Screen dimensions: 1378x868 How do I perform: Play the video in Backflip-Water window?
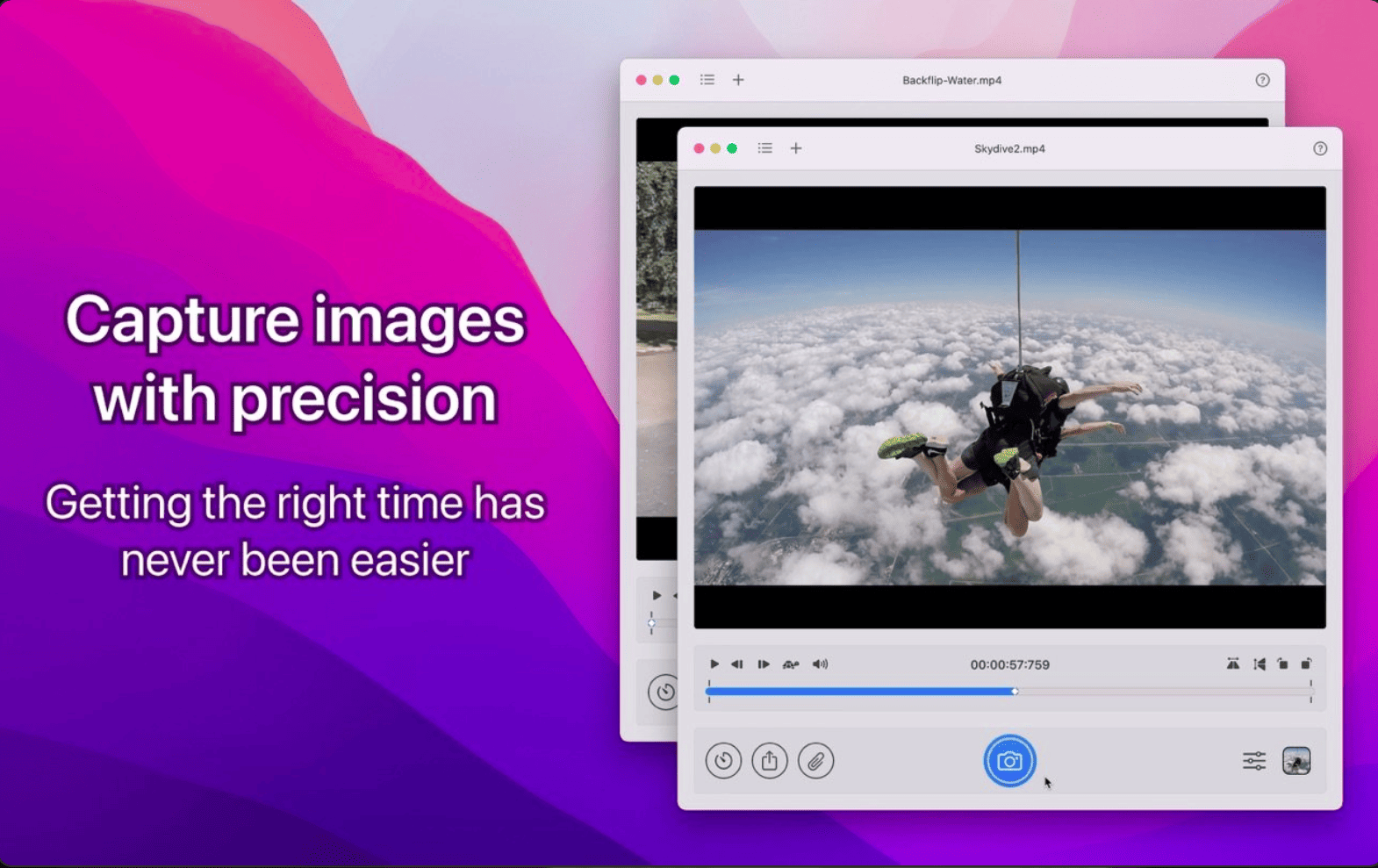[x=657, y=596]
